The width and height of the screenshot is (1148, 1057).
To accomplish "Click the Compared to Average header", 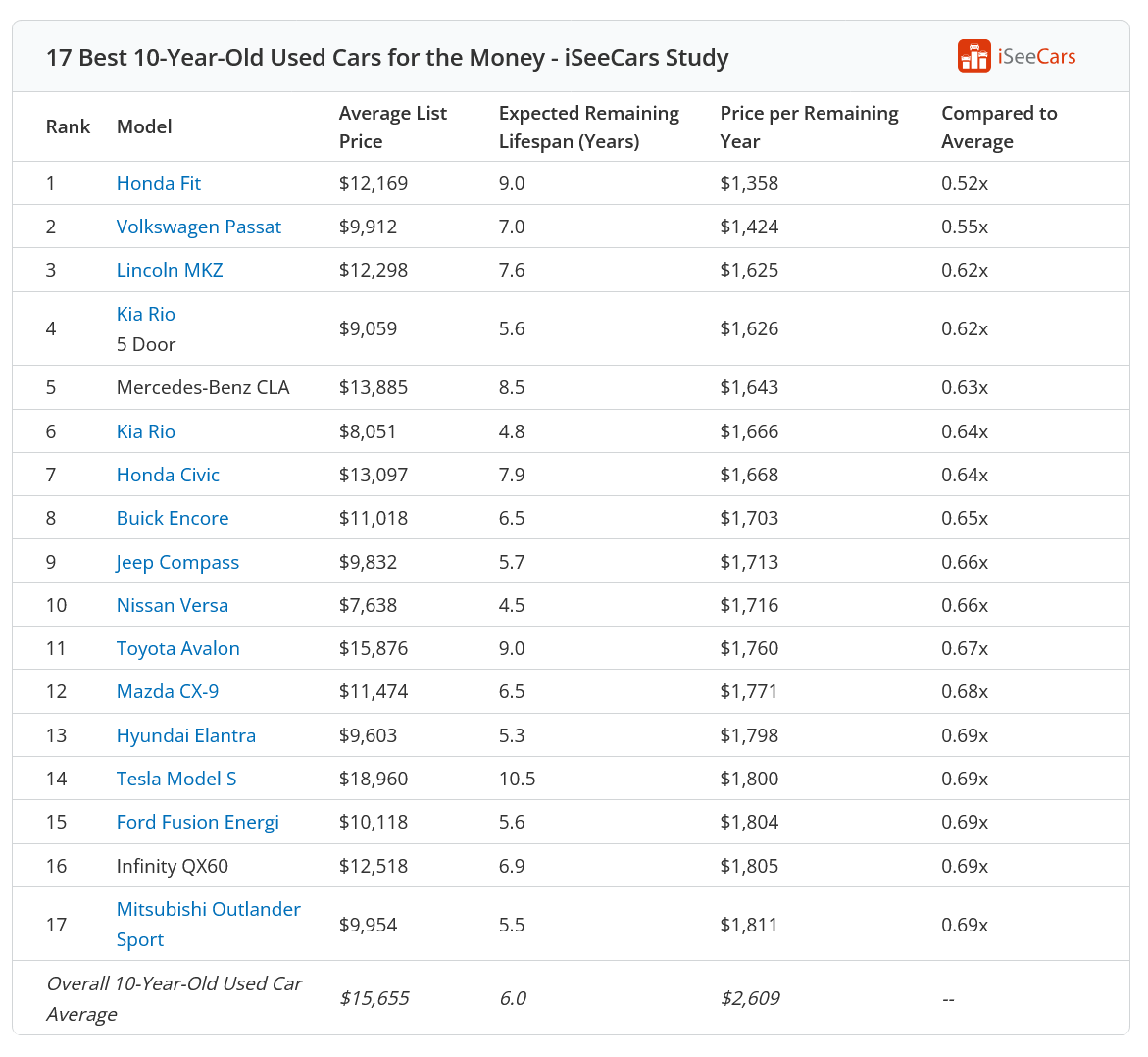I will pyautogui.click(x=998, y=126).
